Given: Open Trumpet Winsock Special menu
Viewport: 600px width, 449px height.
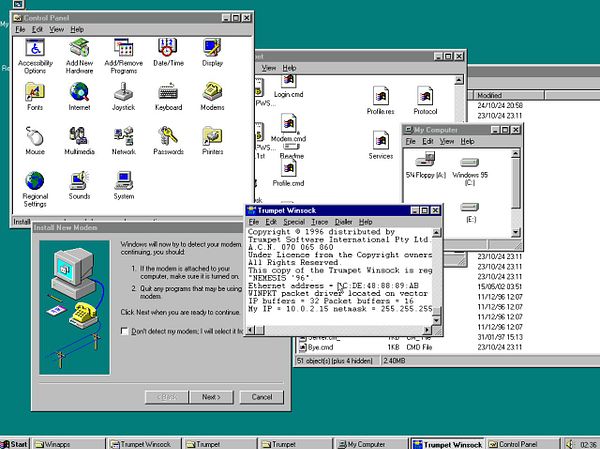Looking at the screenshot, I should [x=294, y=222].
